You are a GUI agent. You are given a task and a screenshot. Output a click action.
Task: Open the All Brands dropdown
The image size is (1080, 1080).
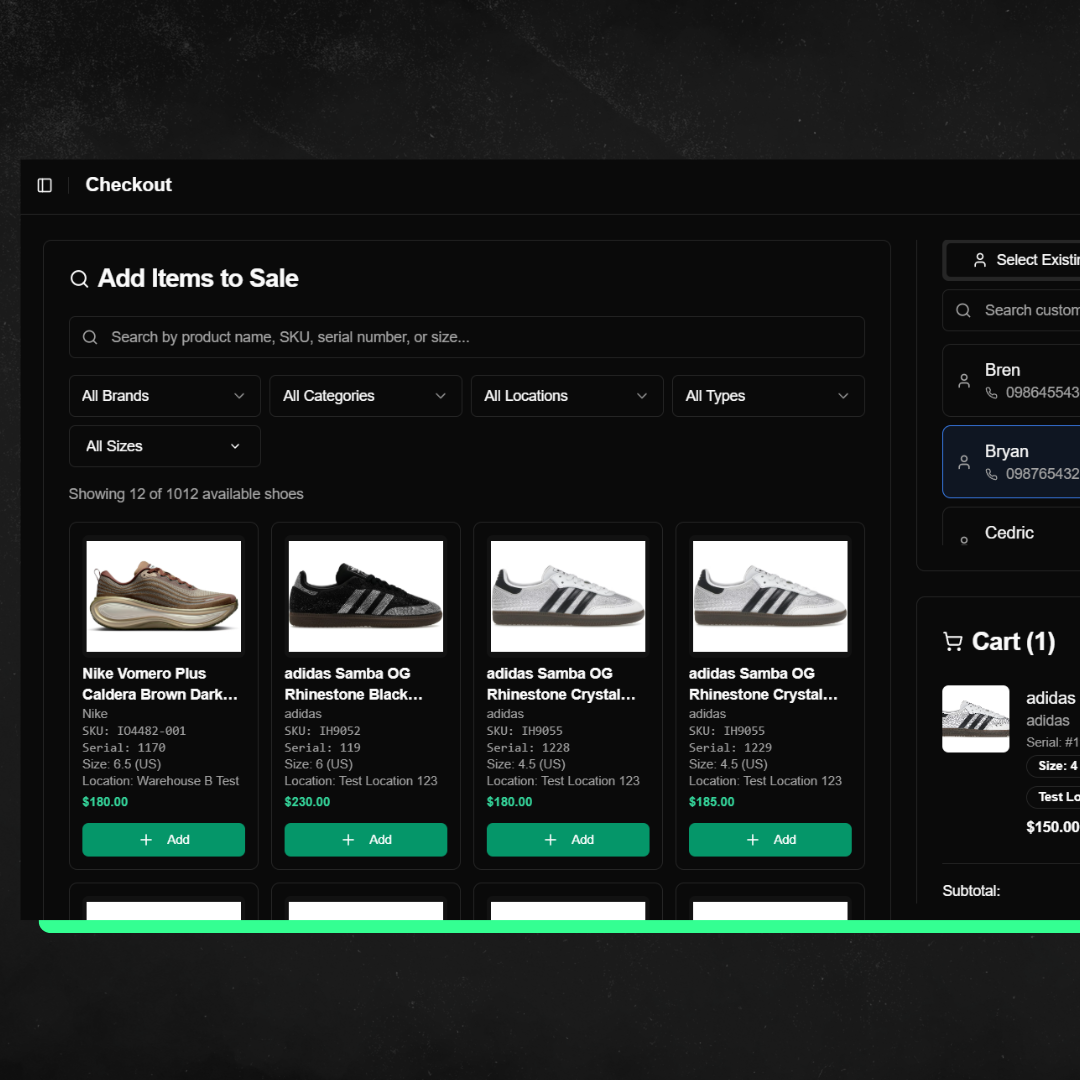(164, 396)
